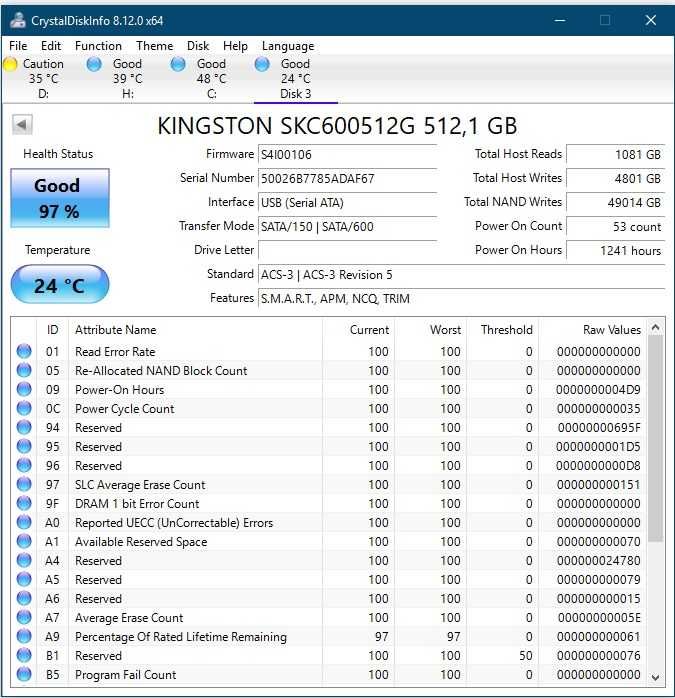Click the ID column header

pyautogui.click(x=53, y=330)
